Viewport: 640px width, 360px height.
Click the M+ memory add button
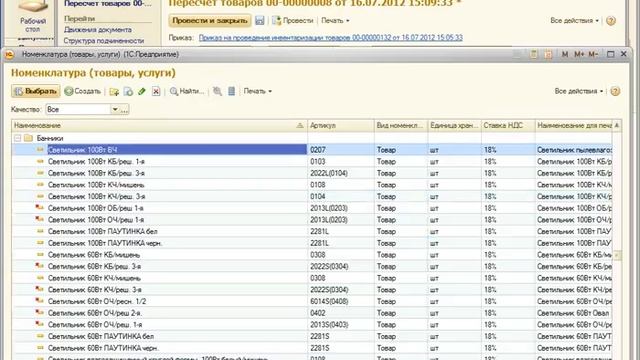click(579, 54)
